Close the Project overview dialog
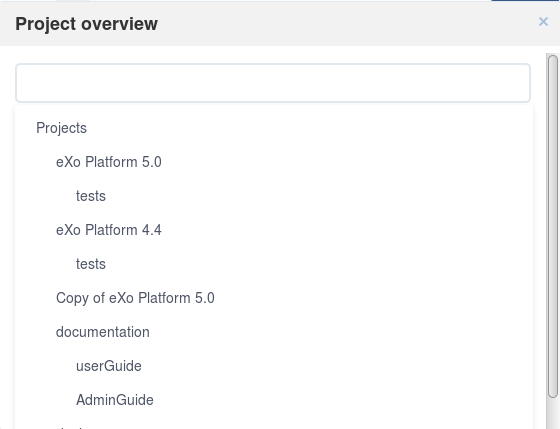The width and height of the screenshot is (560, 429). [x=543, y=22]
